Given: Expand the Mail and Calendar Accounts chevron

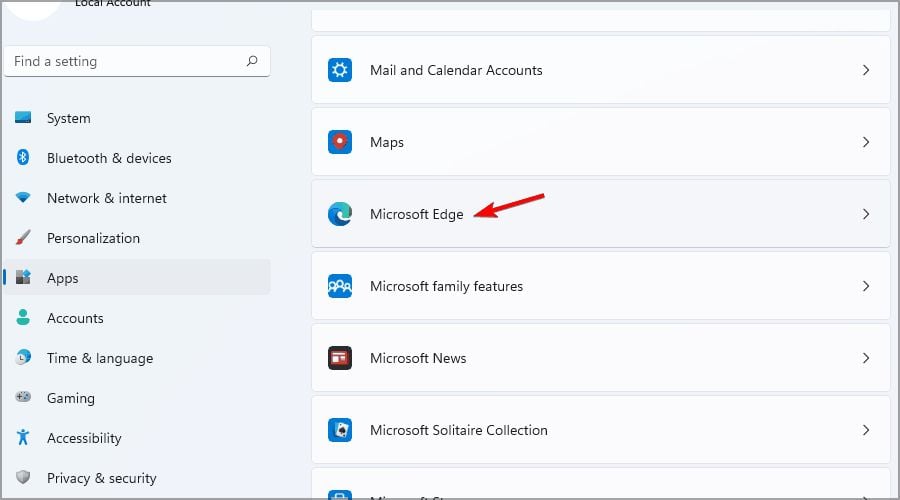Looking at the screenshot, I should click(866, 70).
